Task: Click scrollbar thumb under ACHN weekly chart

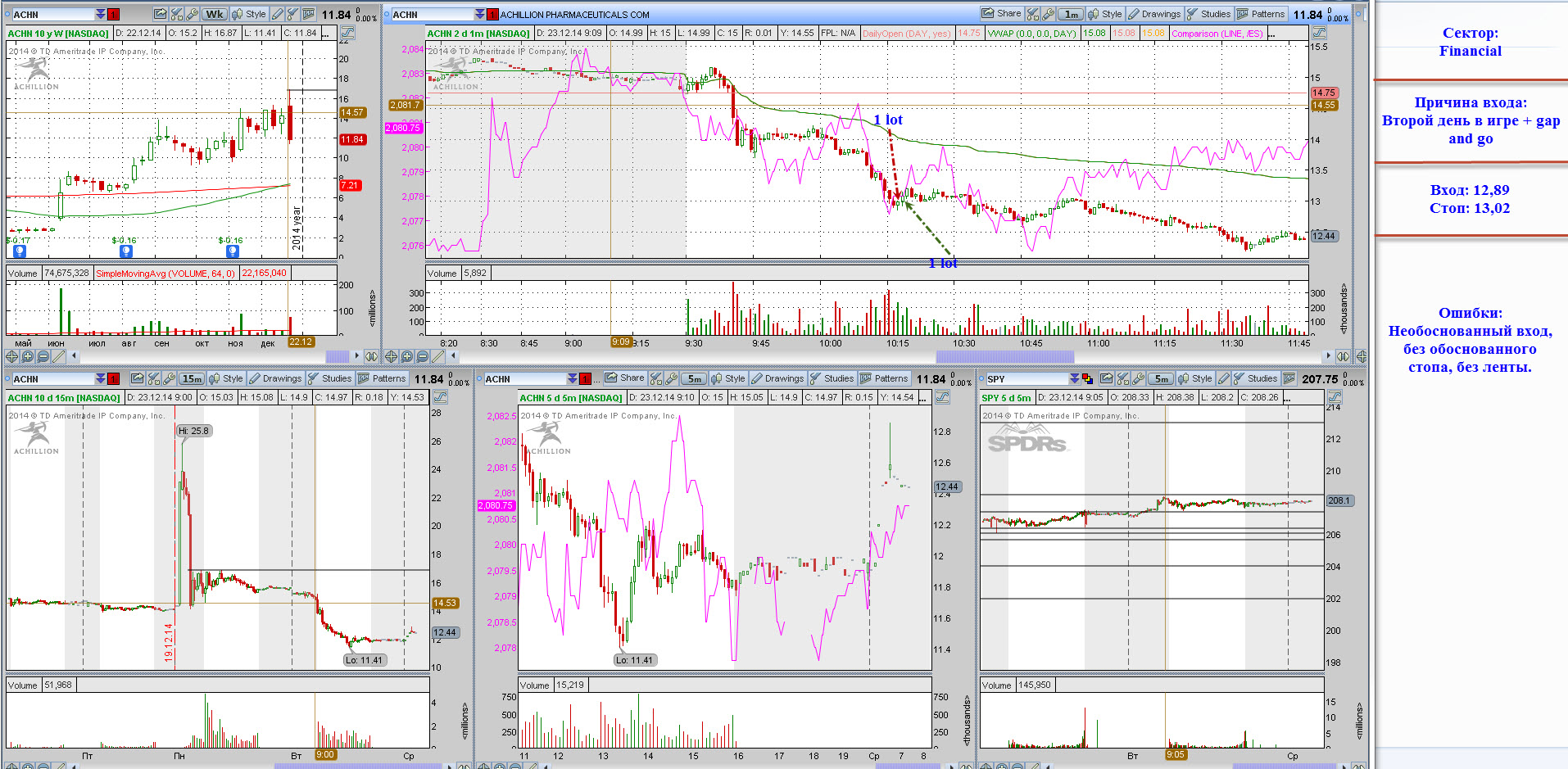Action: 337,356
